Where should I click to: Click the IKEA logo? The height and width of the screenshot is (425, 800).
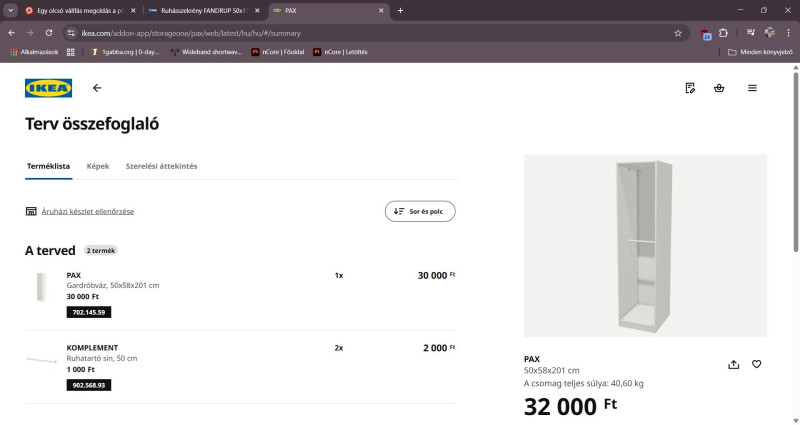(x=48, y=88)
